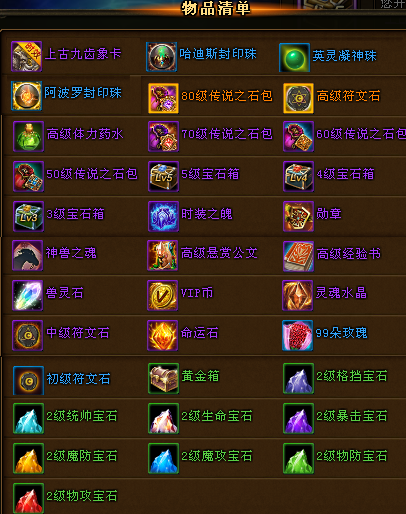The image size is (406, 514).
Task: Click the 物品清单 panel title
Action: click(216, 8)
